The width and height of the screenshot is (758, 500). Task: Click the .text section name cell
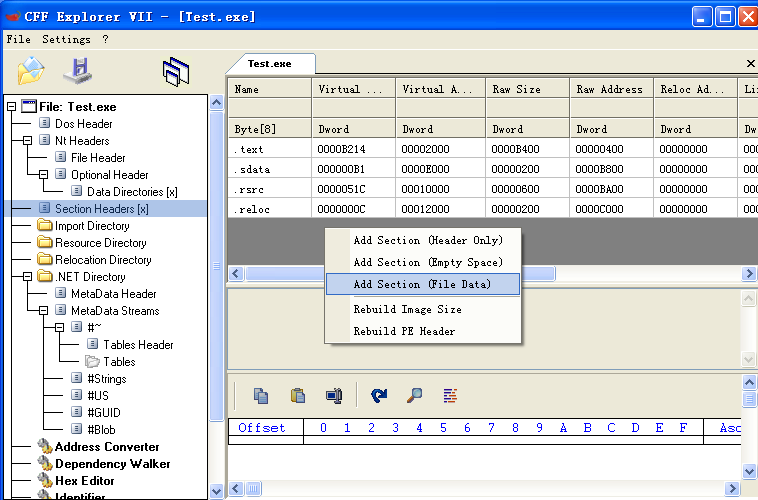(270, 149)
